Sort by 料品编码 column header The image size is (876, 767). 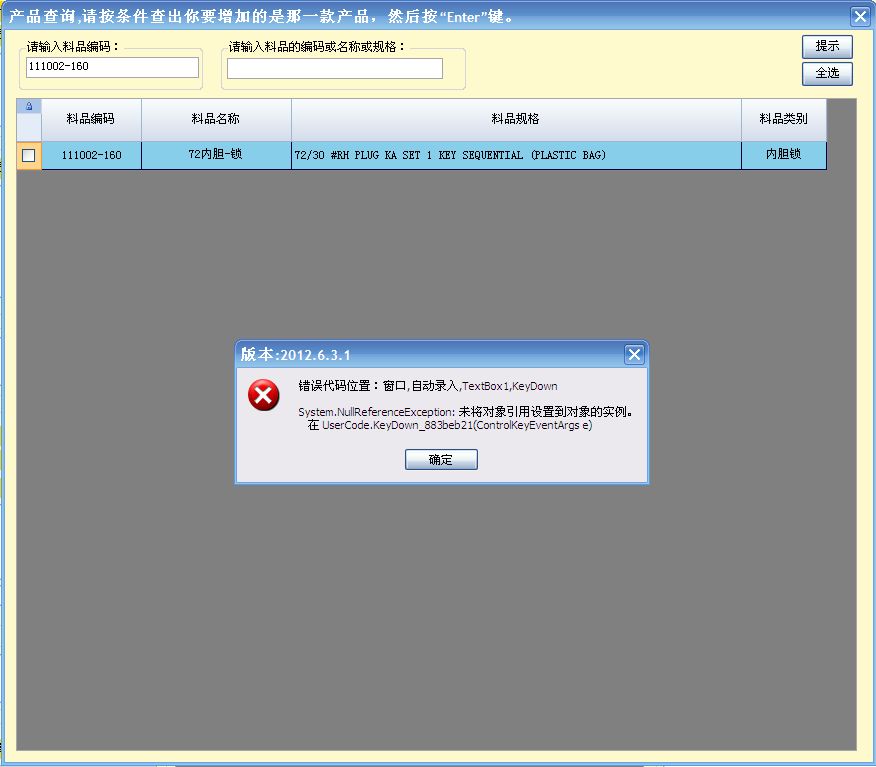pyautogui.click(x=91, y=119)
